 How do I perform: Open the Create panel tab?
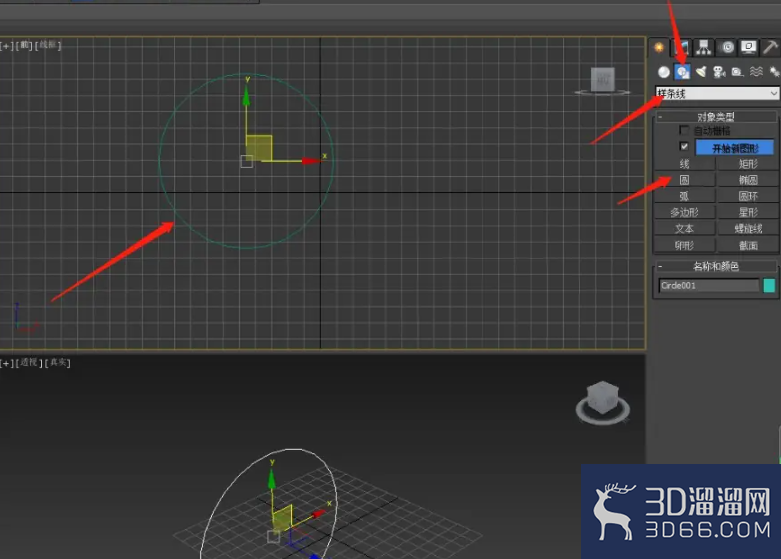pyautogui.click(x=659, y=48)
